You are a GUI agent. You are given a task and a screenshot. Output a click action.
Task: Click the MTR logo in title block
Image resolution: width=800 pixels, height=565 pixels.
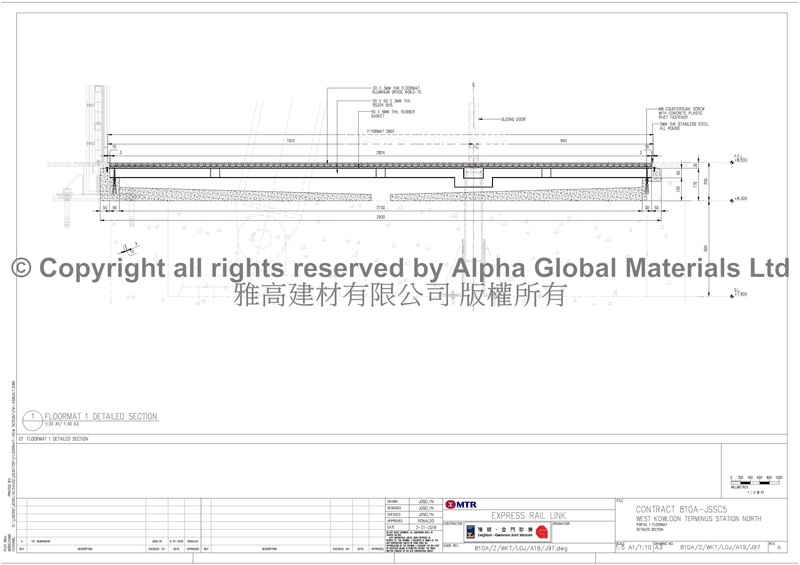pyautogui.click(x=460, y=504)
